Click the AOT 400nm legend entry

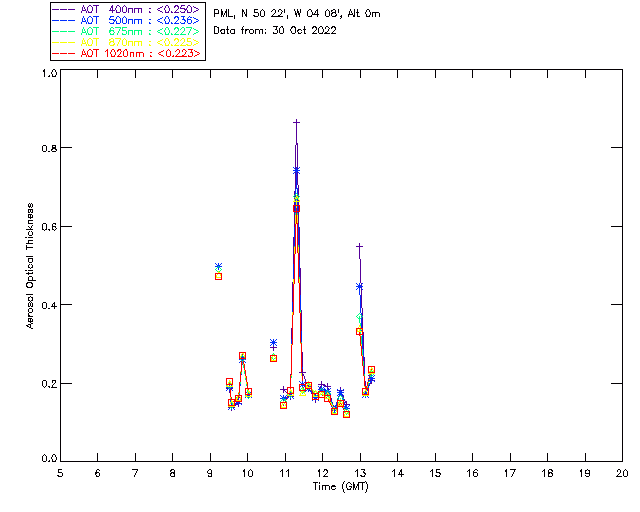[x=127, y=9]
